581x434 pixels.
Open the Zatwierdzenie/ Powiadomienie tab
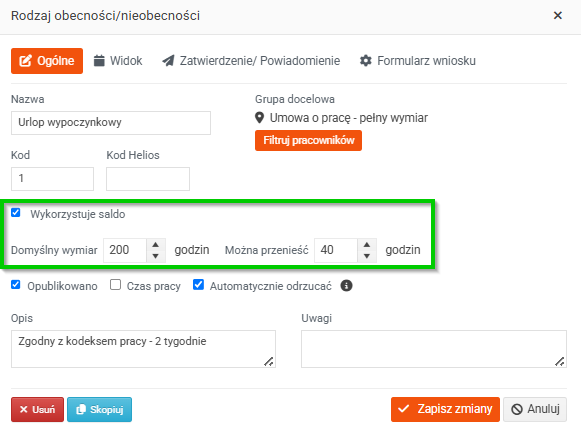[251, 61]
